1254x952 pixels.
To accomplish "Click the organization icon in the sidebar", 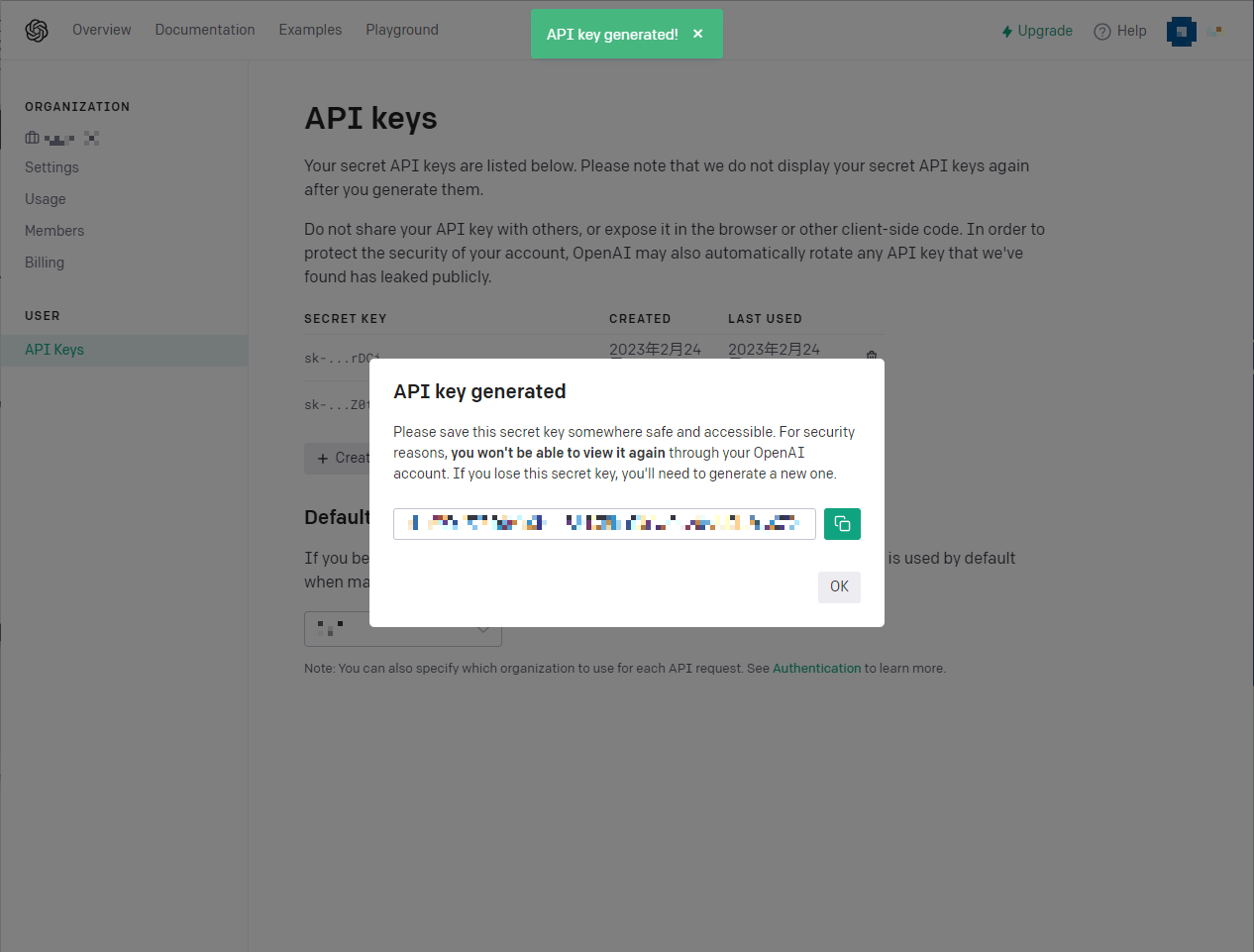I will click(x=32, y=138).
